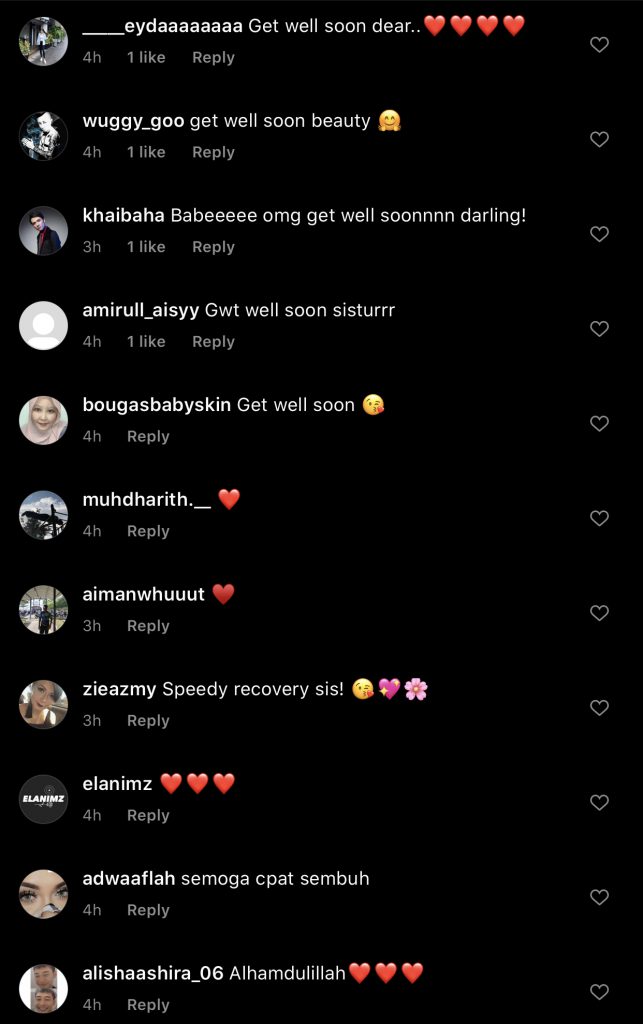Screen dimensions: 643x1024
Task: Reply to khaibaha's comment
Action: coord(213,247)
